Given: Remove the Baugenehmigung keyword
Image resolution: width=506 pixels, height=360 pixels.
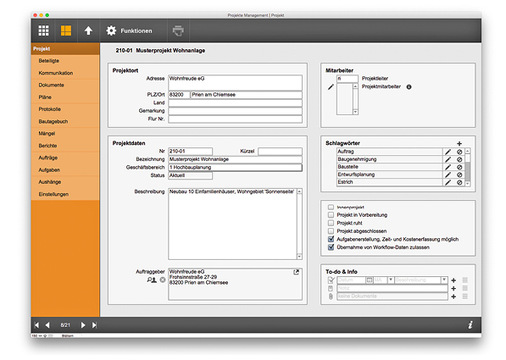Looking at the screenshot, I should pyautogui.click(x=459, y=159).
